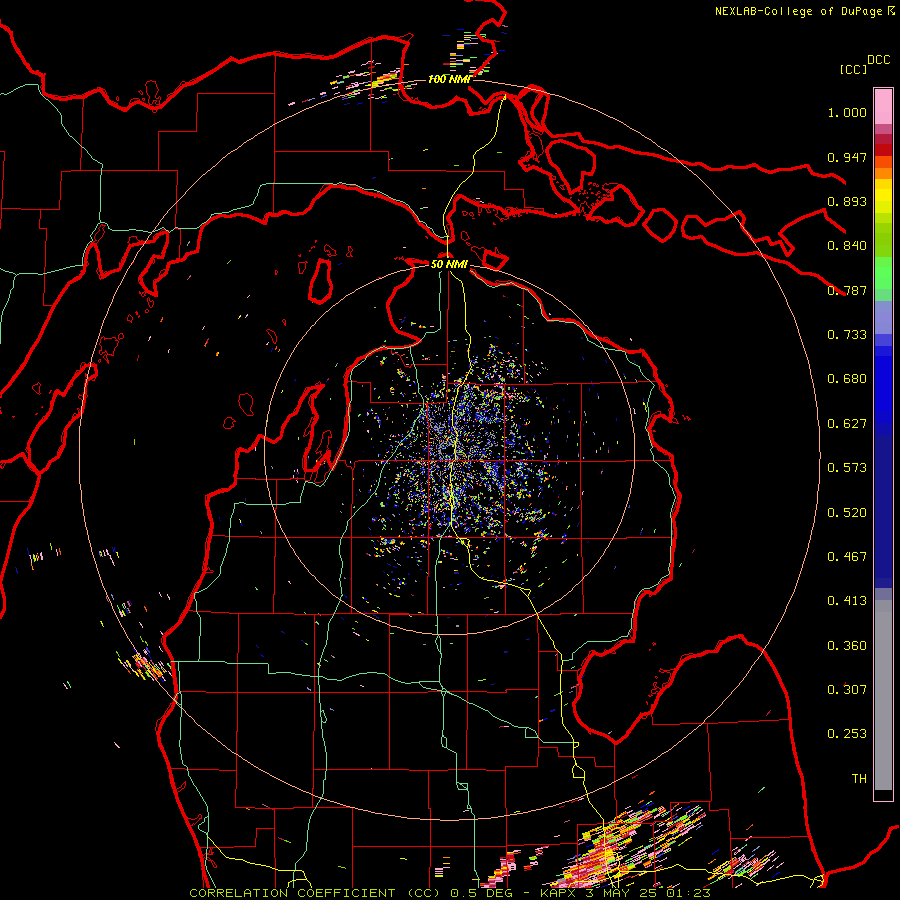Click the 0.680 value on the scale

pos(847,379)
